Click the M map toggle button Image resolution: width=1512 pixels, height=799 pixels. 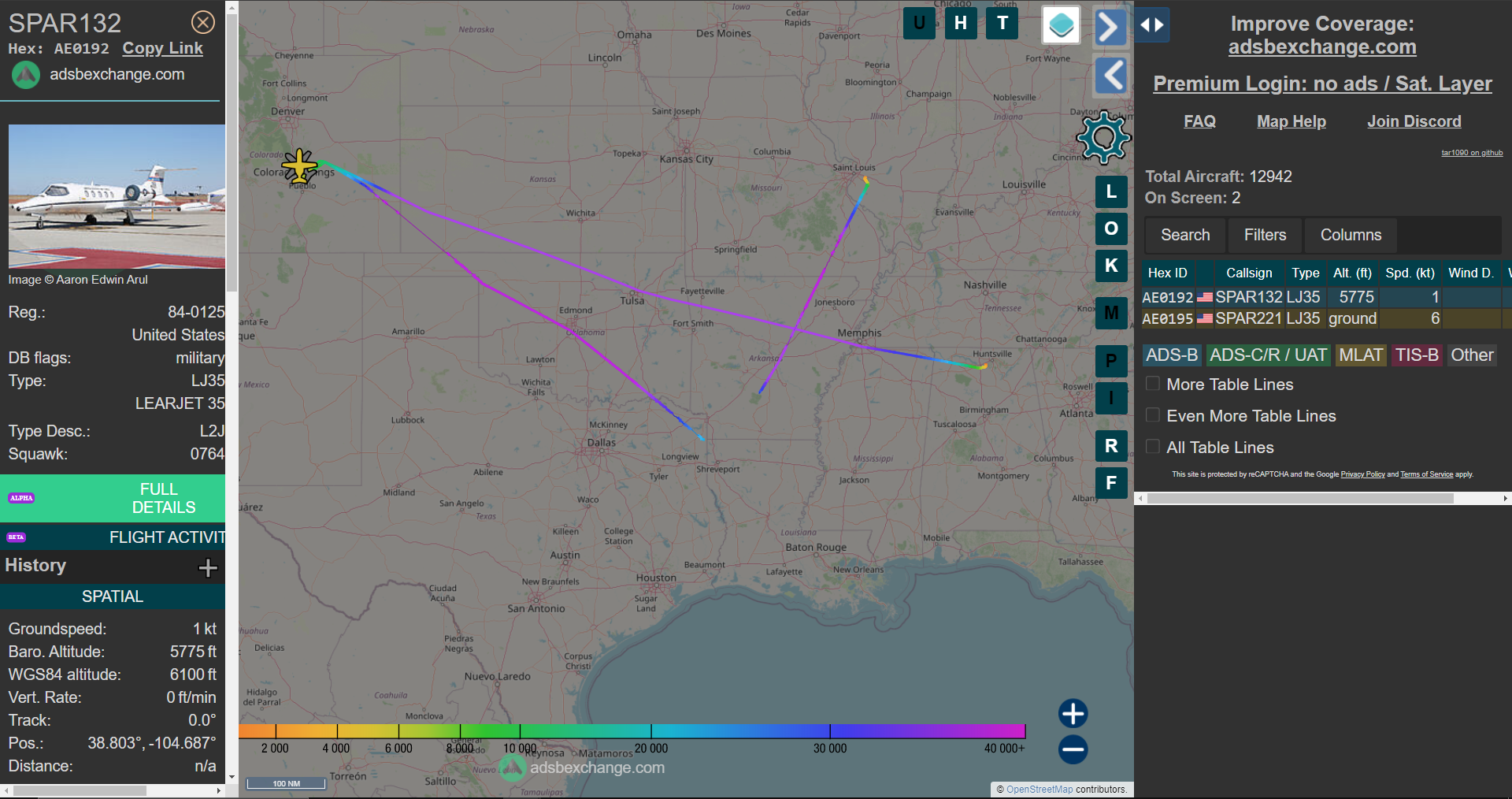[1111, 313]
